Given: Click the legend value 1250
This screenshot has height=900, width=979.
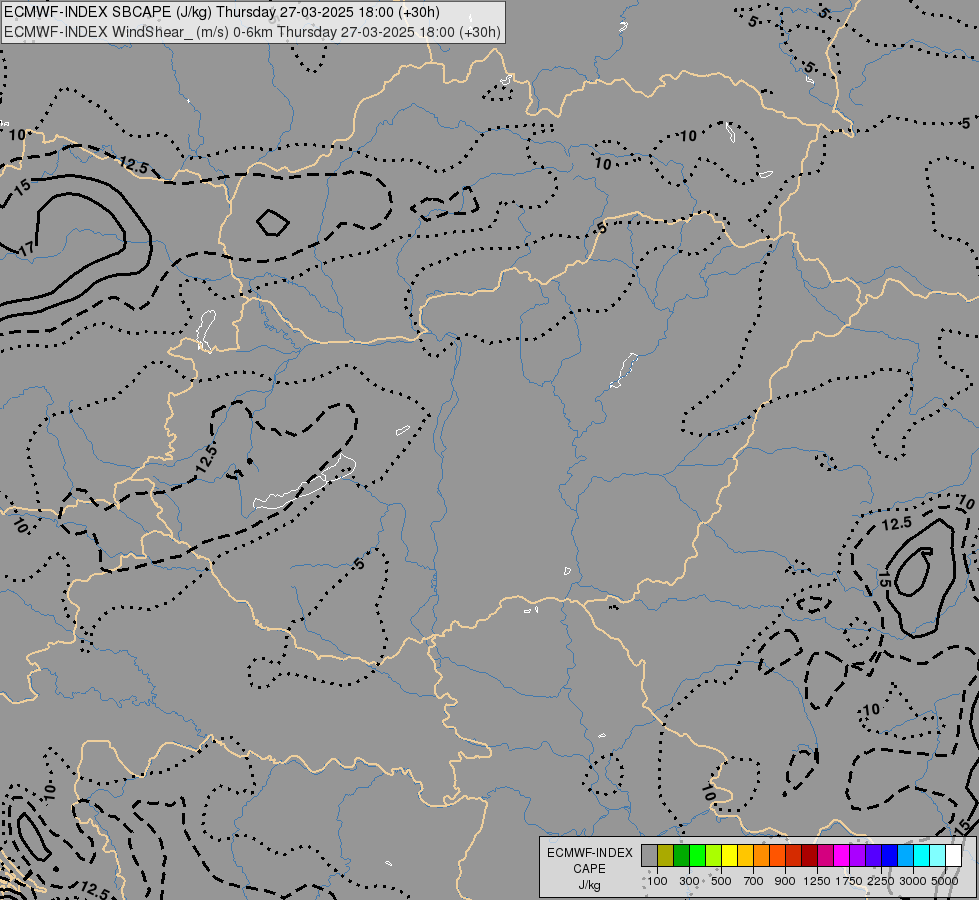Looking at the screenshot, I should pos(817,881).
